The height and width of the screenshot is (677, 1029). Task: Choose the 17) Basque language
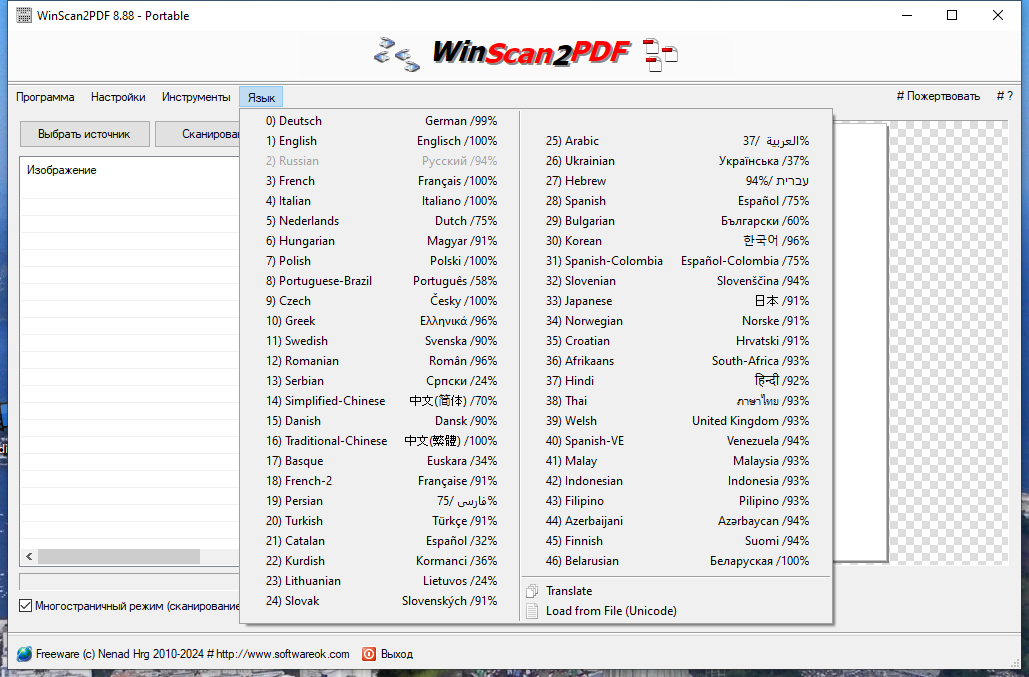[x=381, y=461]
